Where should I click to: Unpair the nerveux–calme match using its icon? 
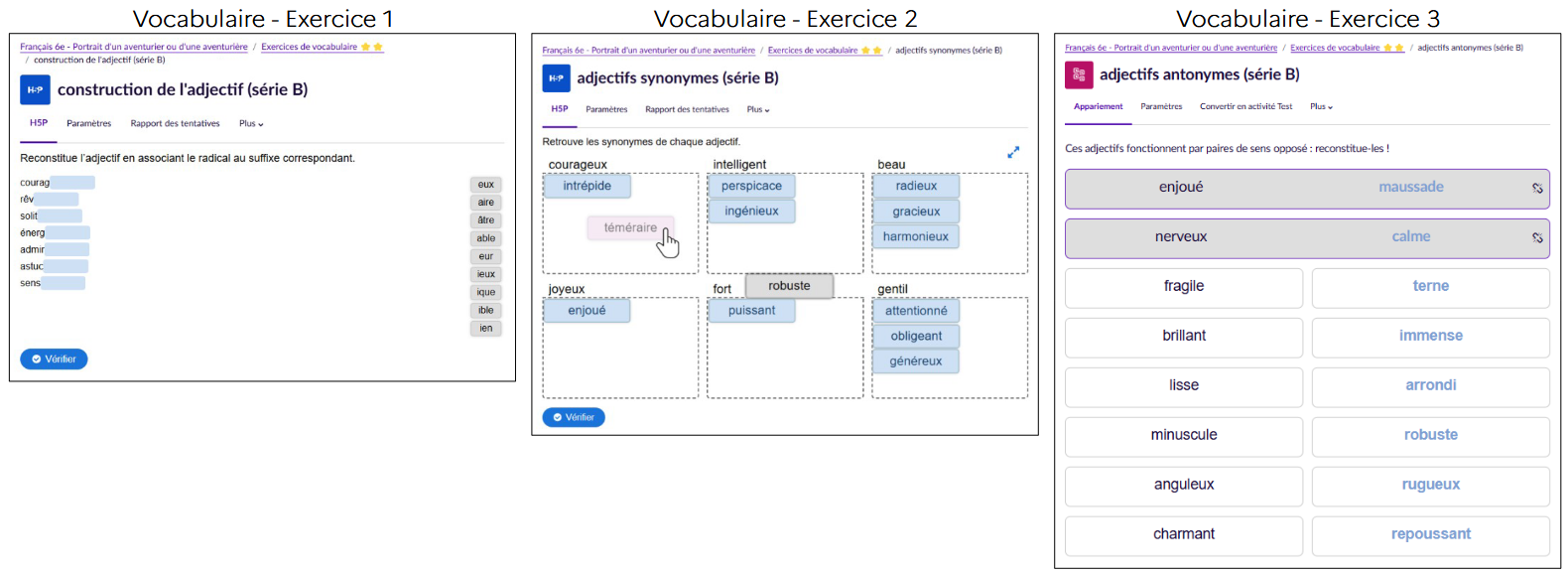point(1537,237)
